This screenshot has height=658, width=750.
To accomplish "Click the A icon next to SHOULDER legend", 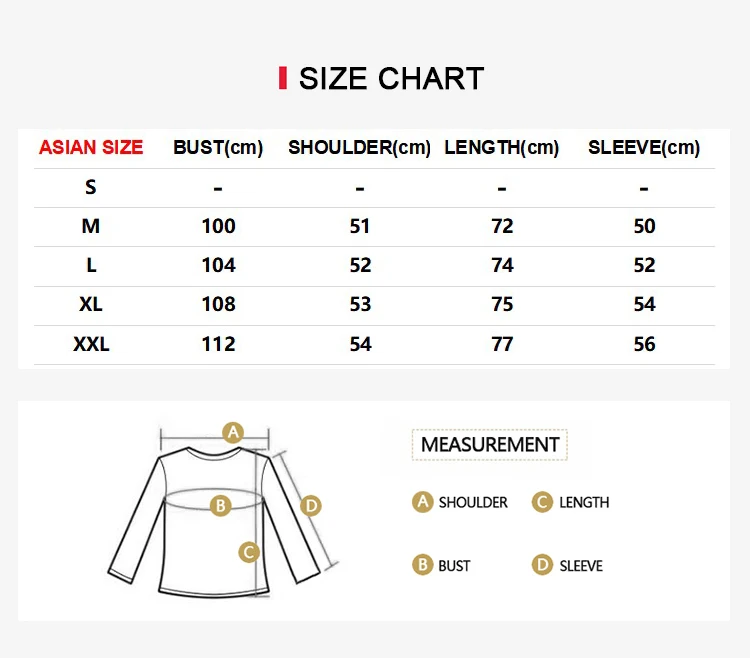I will tap(422, 502).
